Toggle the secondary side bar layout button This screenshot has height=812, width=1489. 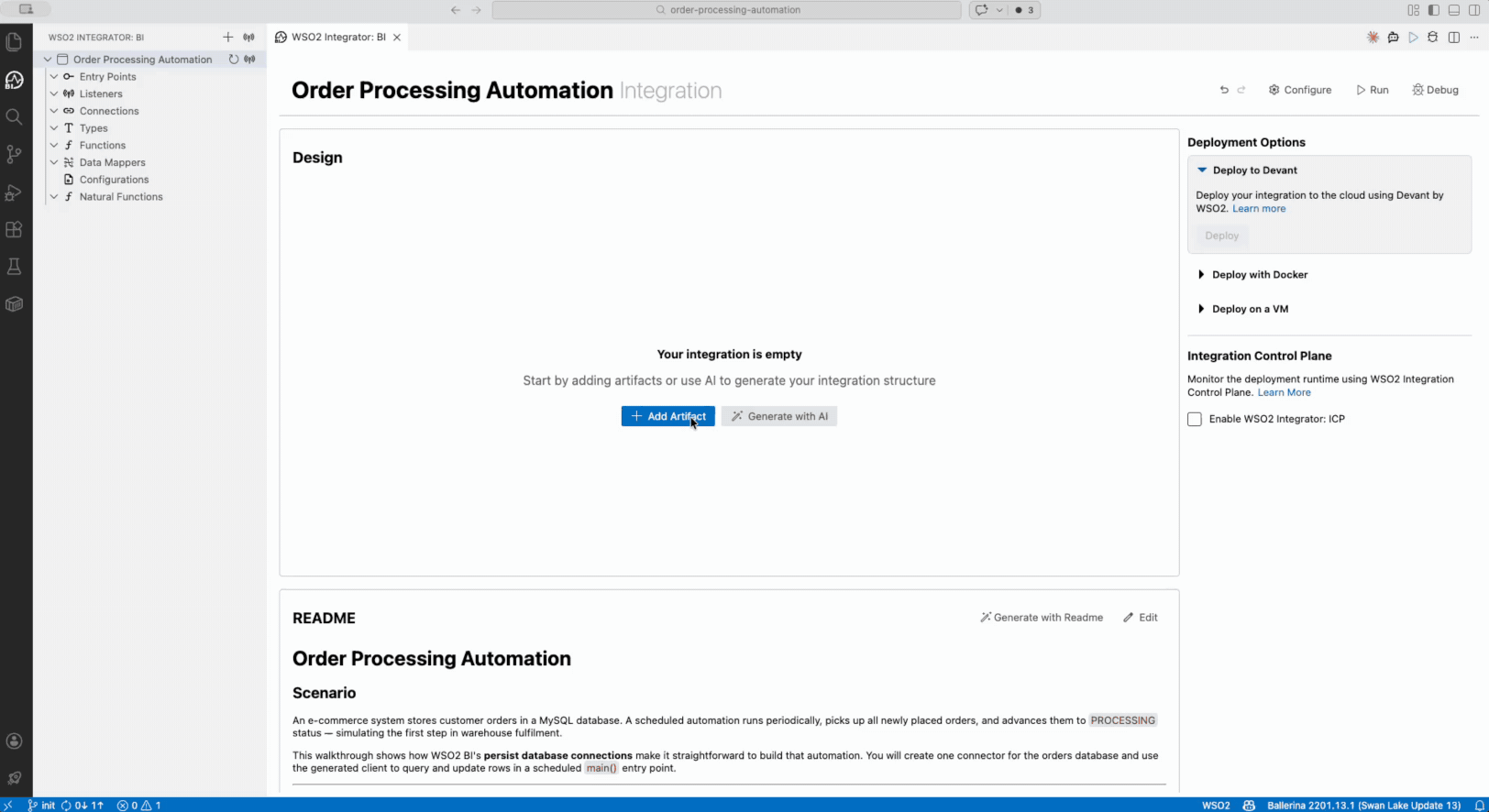pyautogui.click(x=1474, y=10)
